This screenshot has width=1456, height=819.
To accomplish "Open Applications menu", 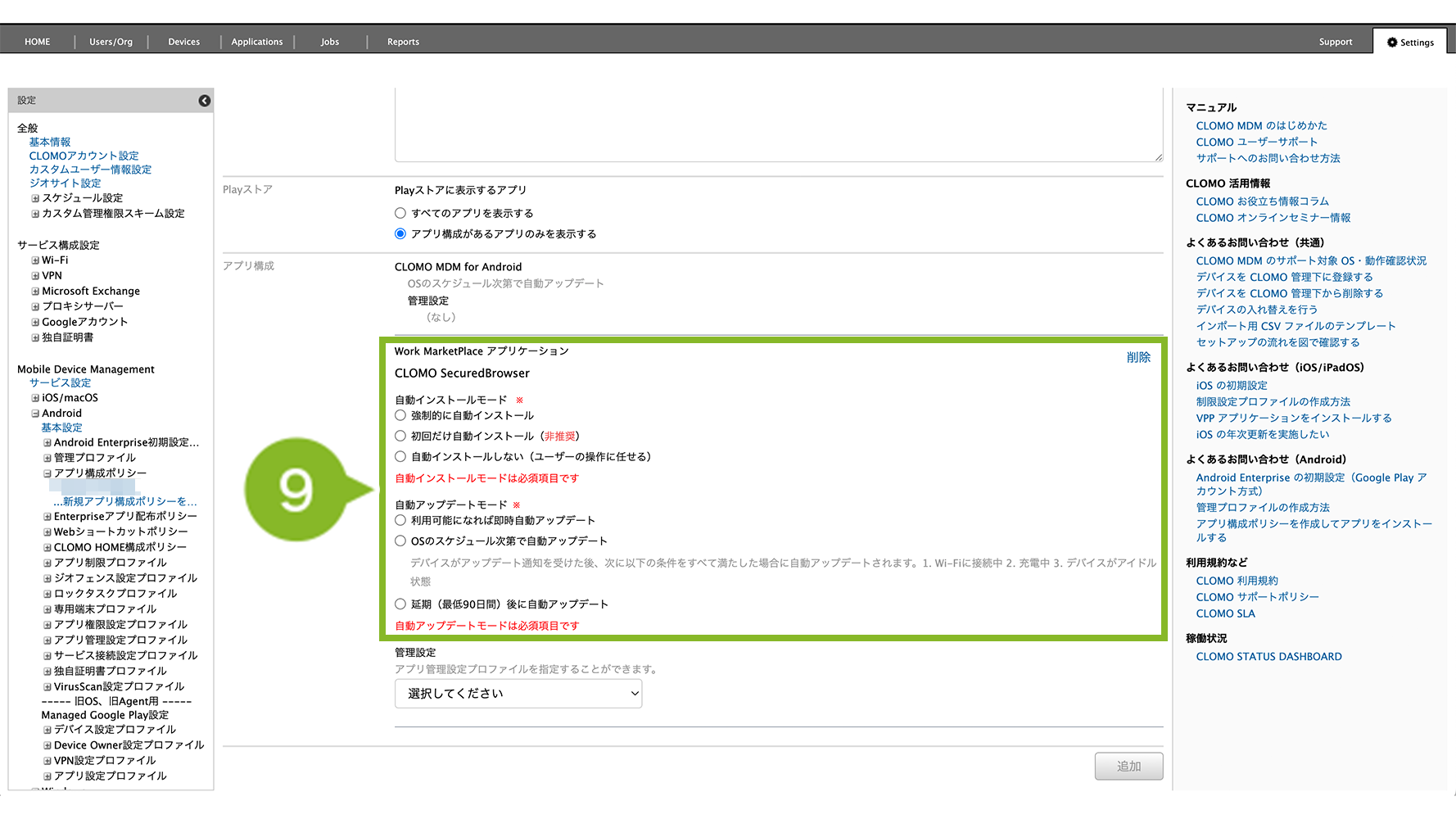I will click(257, 42).
